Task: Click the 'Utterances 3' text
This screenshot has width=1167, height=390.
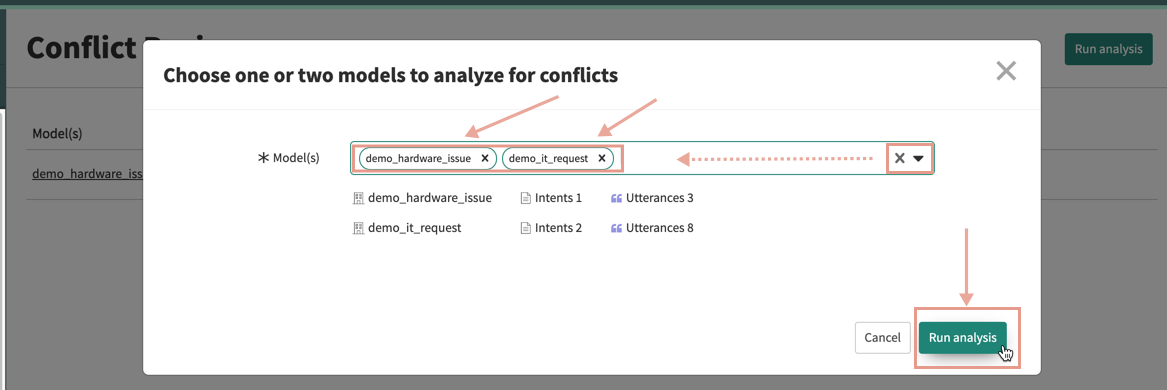Action: coord(660,198)
